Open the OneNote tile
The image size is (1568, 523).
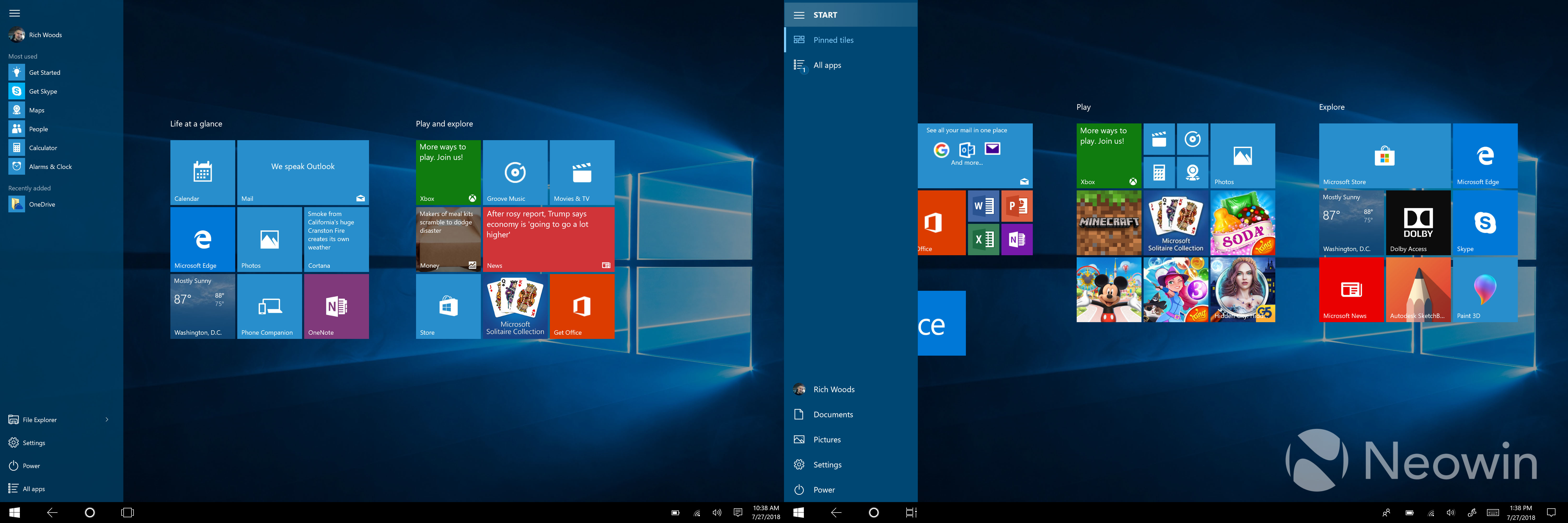336,306
